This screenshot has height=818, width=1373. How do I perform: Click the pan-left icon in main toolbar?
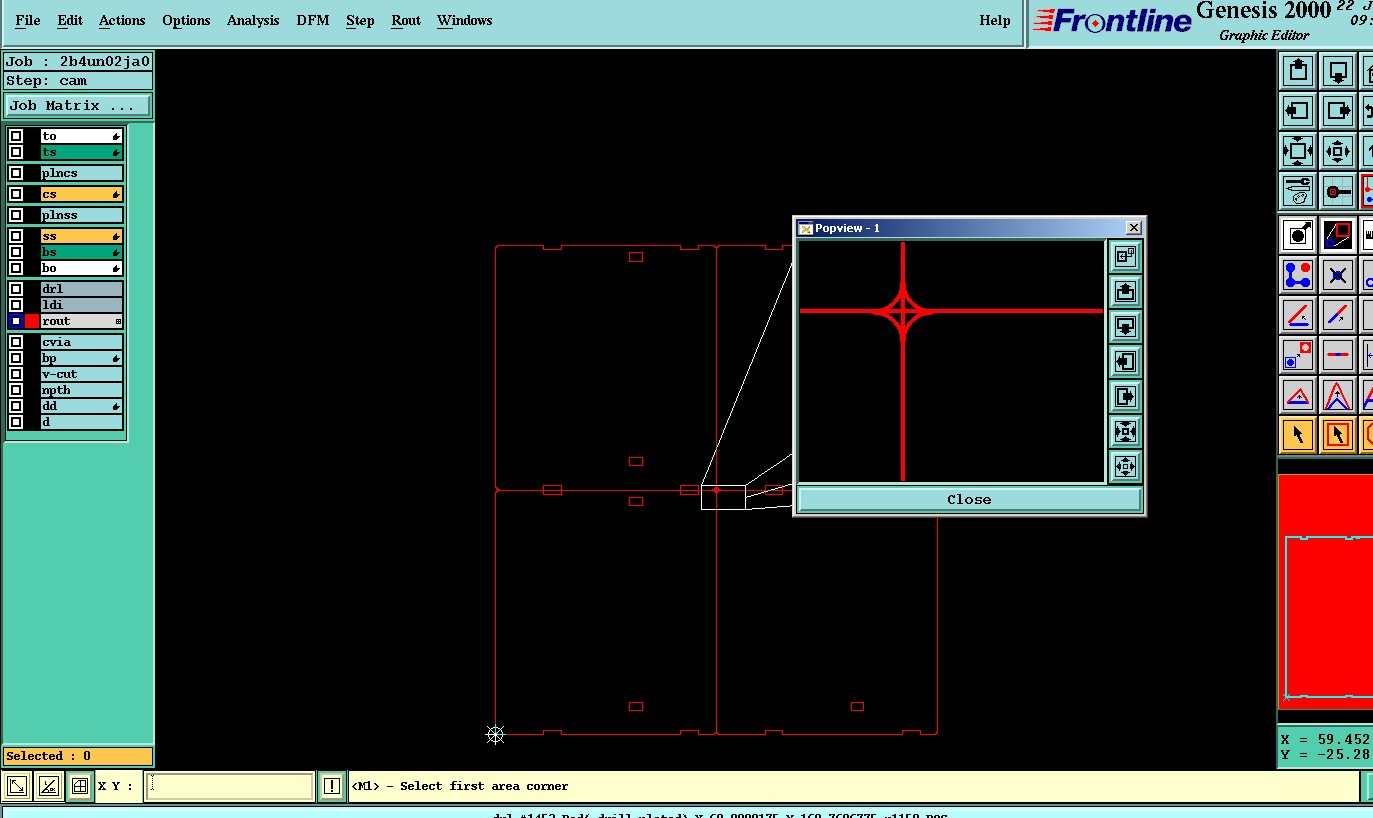point(1298,111)
